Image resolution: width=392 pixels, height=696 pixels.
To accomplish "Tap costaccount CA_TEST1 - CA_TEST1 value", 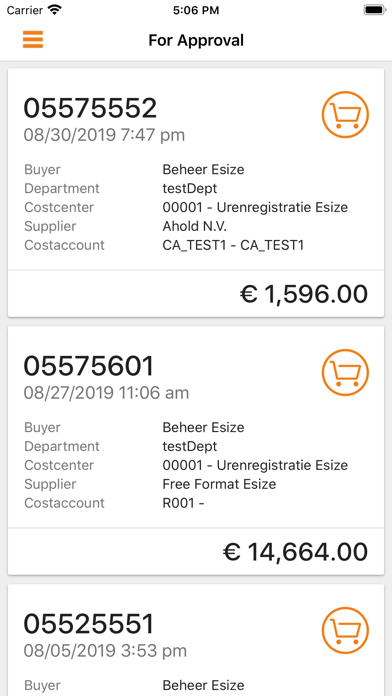I will (233, 245).
